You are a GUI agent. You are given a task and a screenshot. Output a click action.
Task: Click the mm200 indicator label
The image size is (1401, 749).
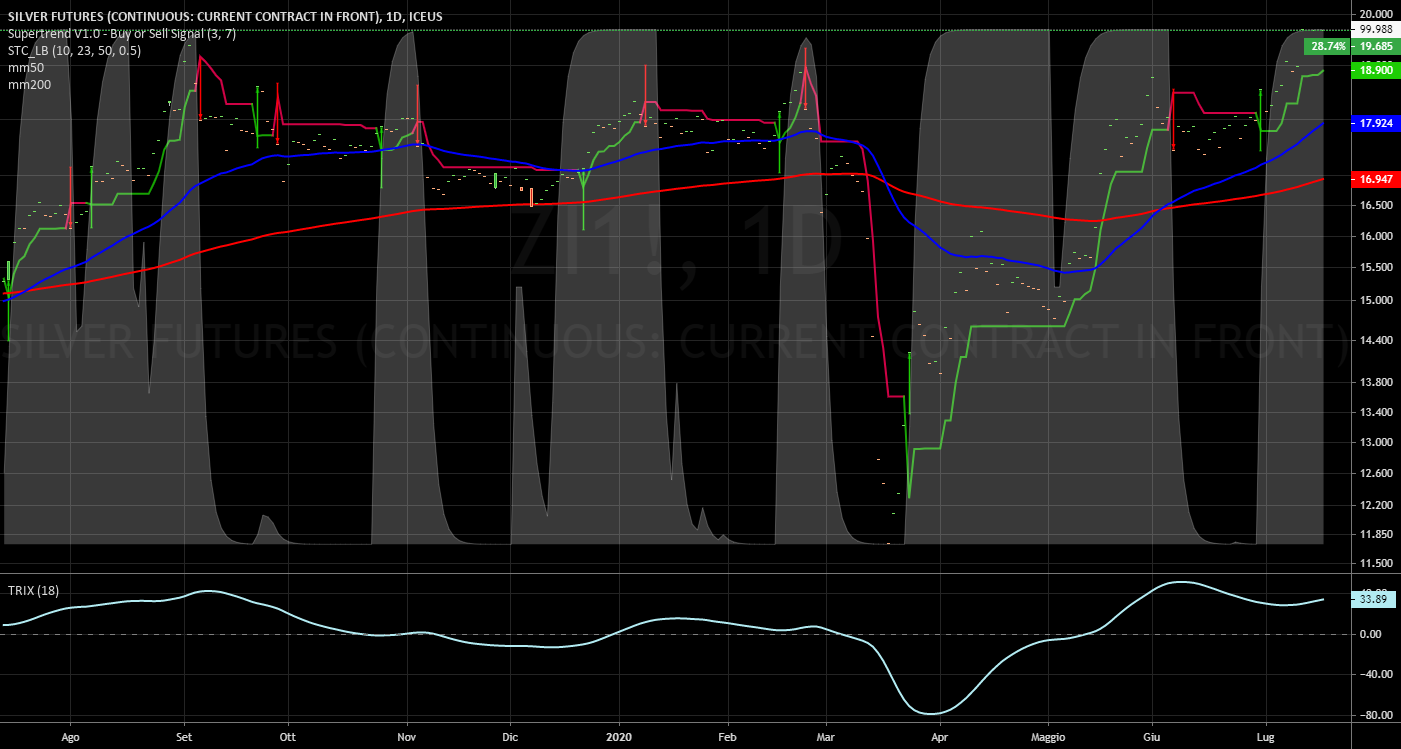[x=28, y=85]
